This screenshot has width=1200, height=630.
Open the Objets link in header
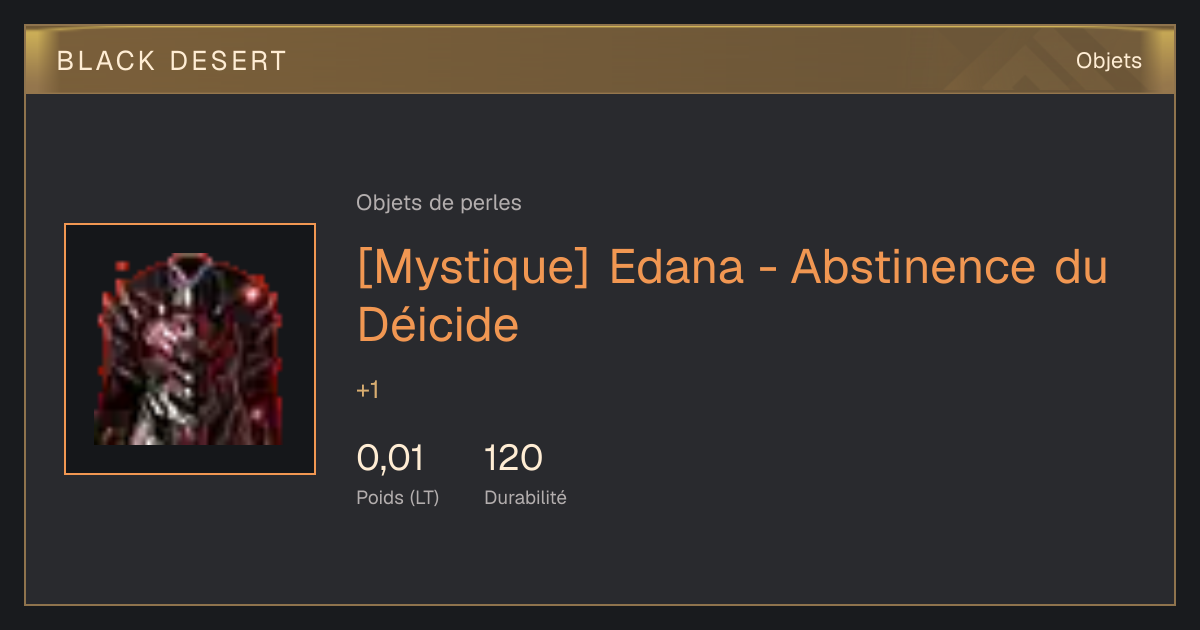[x=1108, y=61]
